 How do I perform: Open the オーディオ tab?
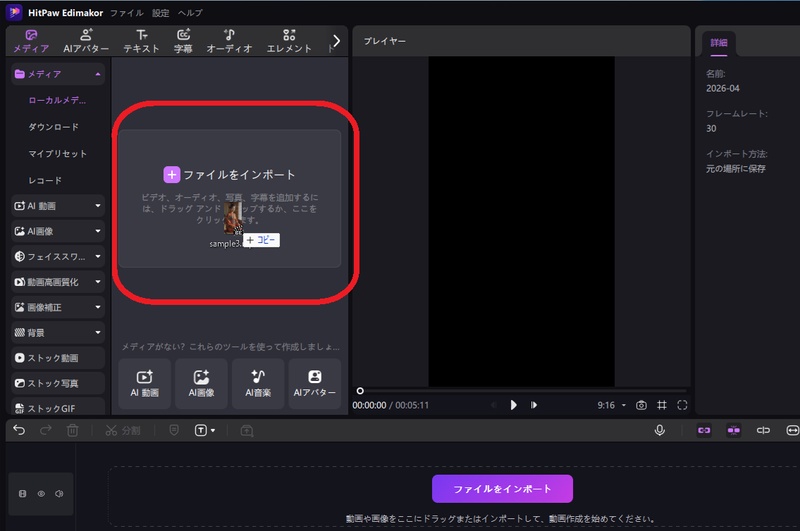click(x=229, y=41)
